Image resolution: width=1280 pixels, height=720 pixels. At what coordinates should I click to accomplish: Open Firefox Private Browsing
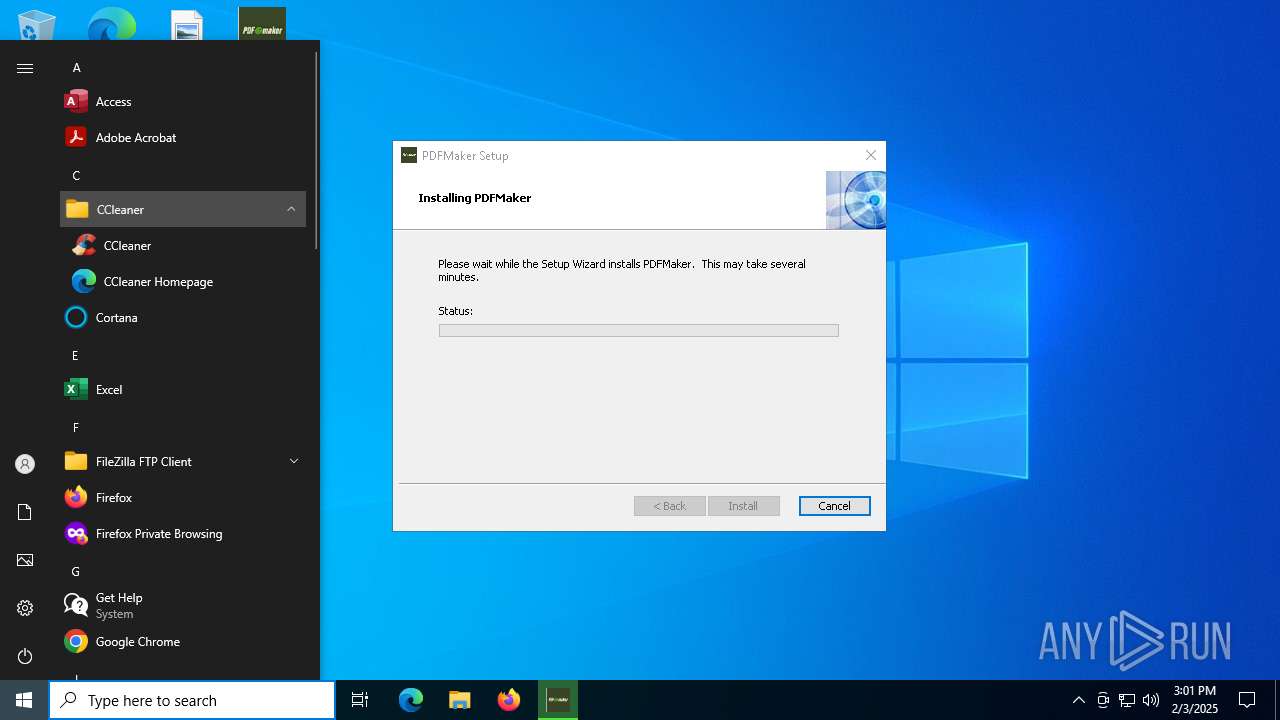pos(183,533)
